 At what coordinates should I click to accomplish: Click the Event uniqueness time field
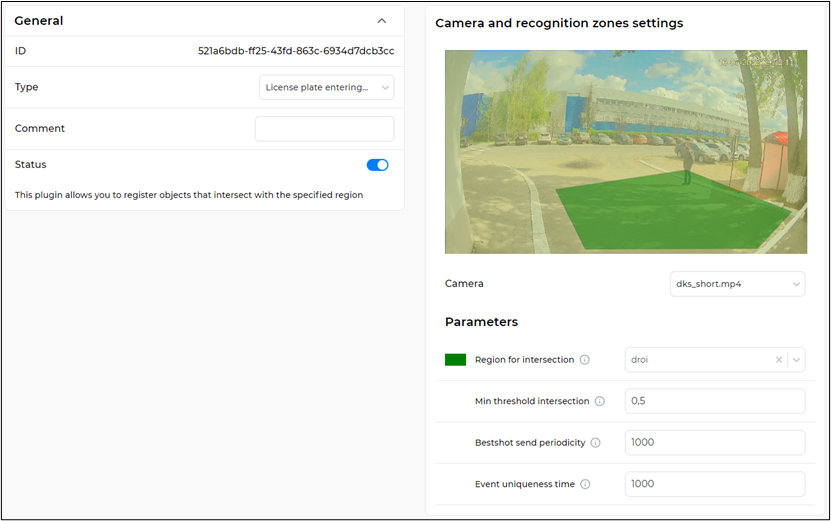point(715,484)
